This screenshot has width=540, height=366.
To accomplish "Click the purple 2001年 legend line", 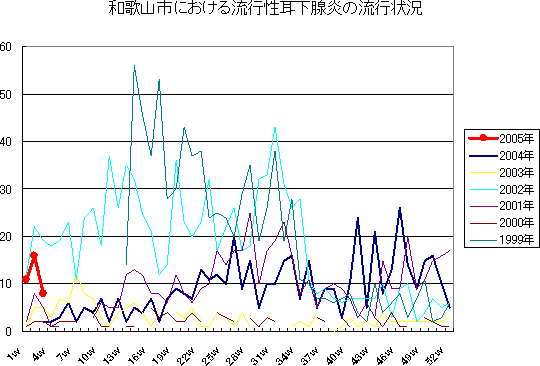I will pos(483,206).
